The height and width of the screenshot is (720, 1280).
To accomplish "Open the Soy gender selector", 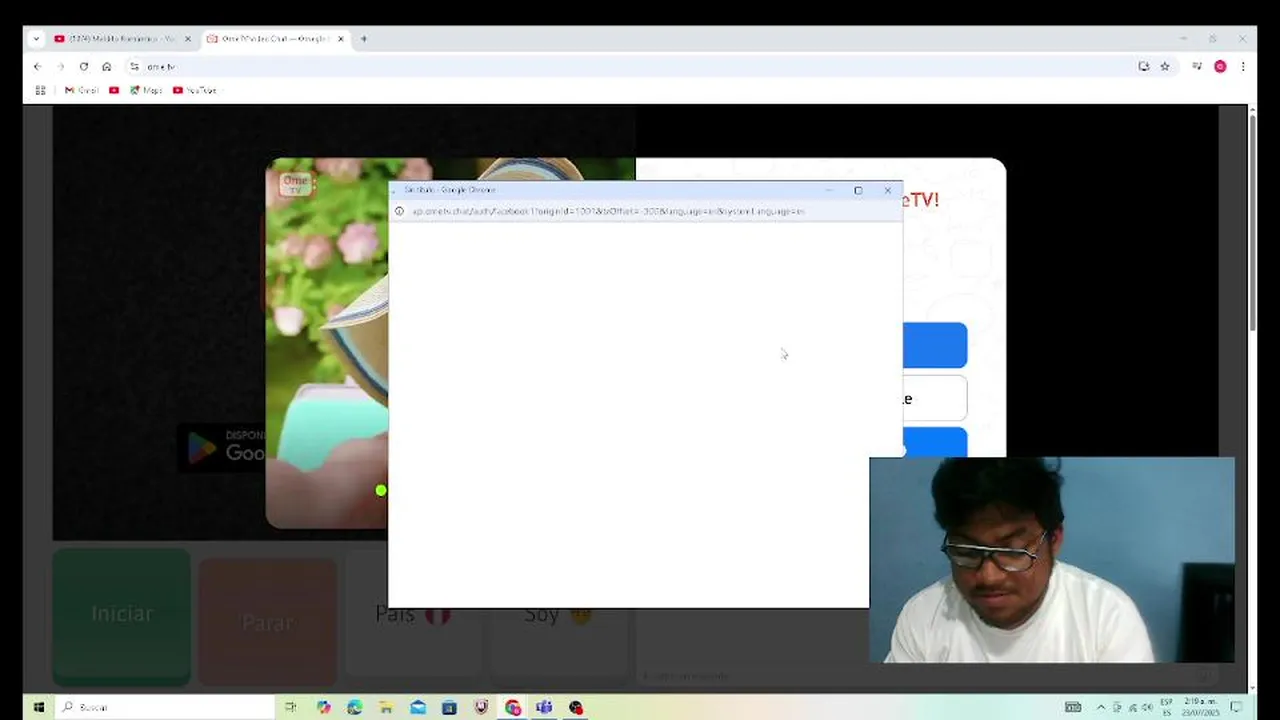I will [x=558, y=615].
